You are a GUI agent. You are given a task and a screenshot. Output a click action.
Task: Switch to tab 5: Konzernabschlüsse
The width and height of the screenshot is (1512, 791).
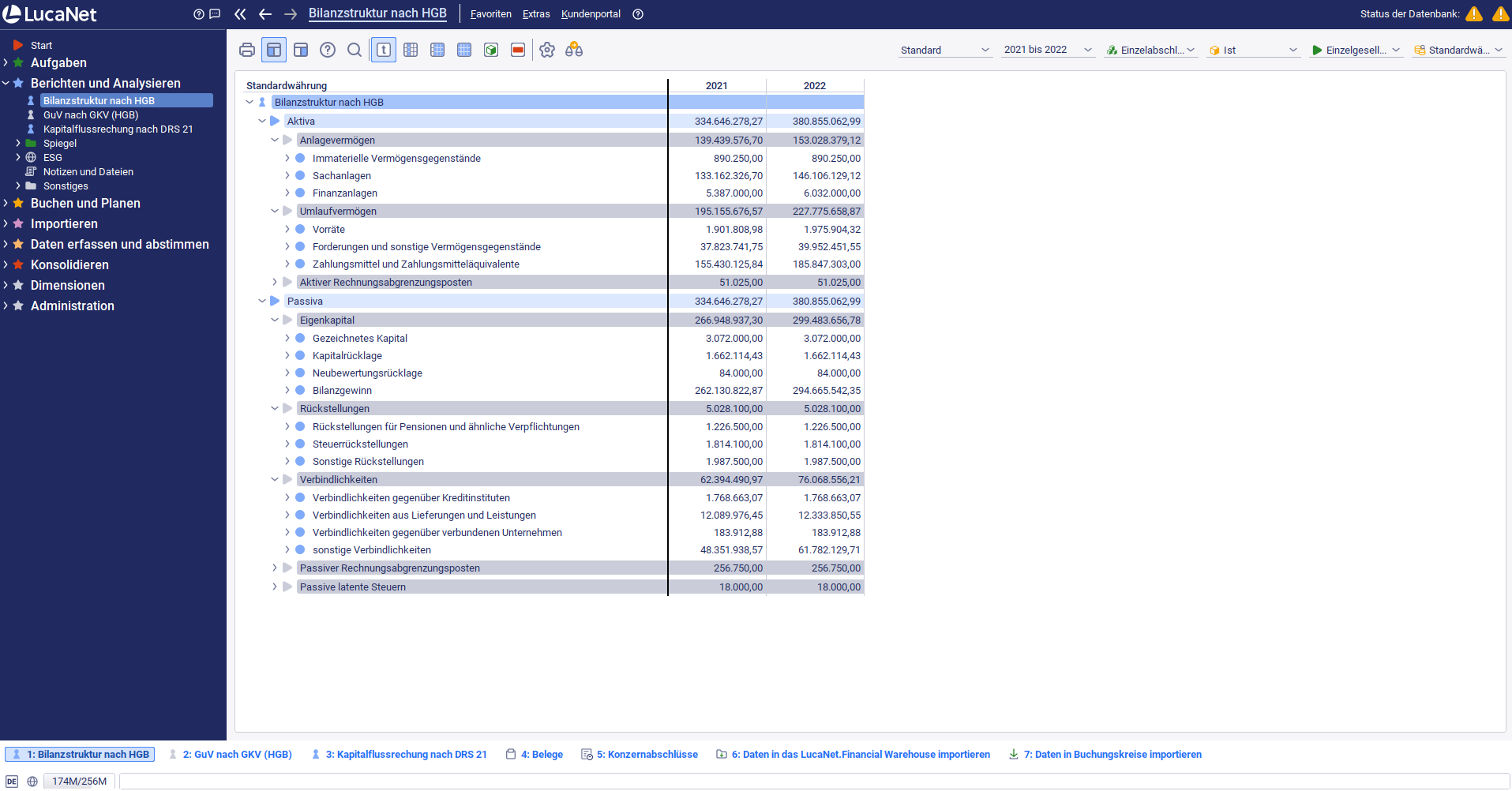pos(640,755)
